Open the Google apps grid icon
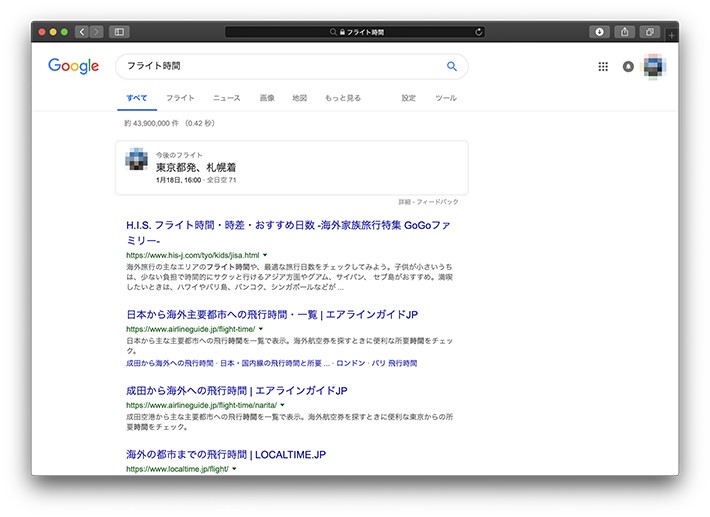 coord(603,67)
